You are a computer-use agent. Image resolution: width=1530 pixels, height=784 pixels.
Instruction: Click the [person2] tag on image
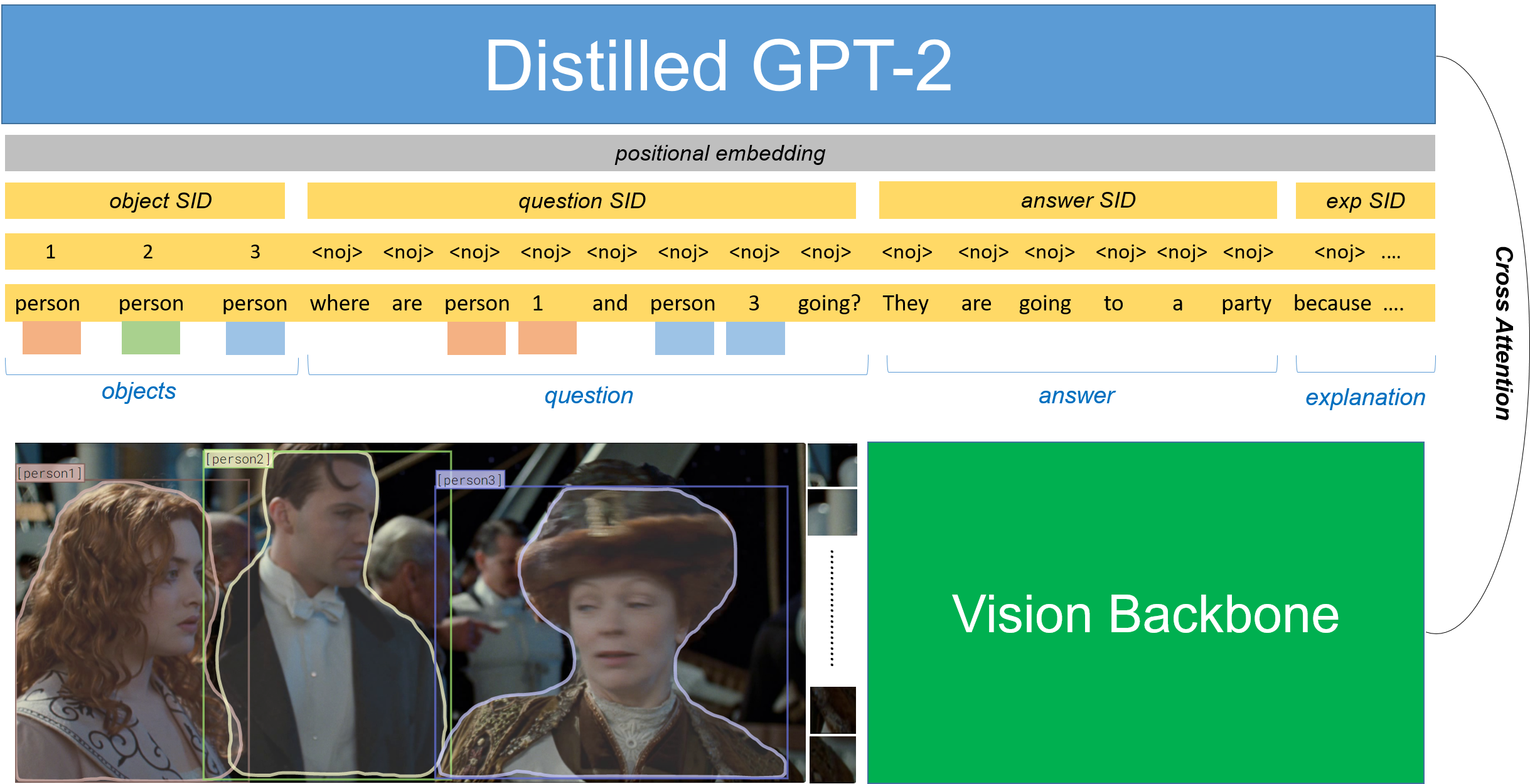click(x=238, y=459)
